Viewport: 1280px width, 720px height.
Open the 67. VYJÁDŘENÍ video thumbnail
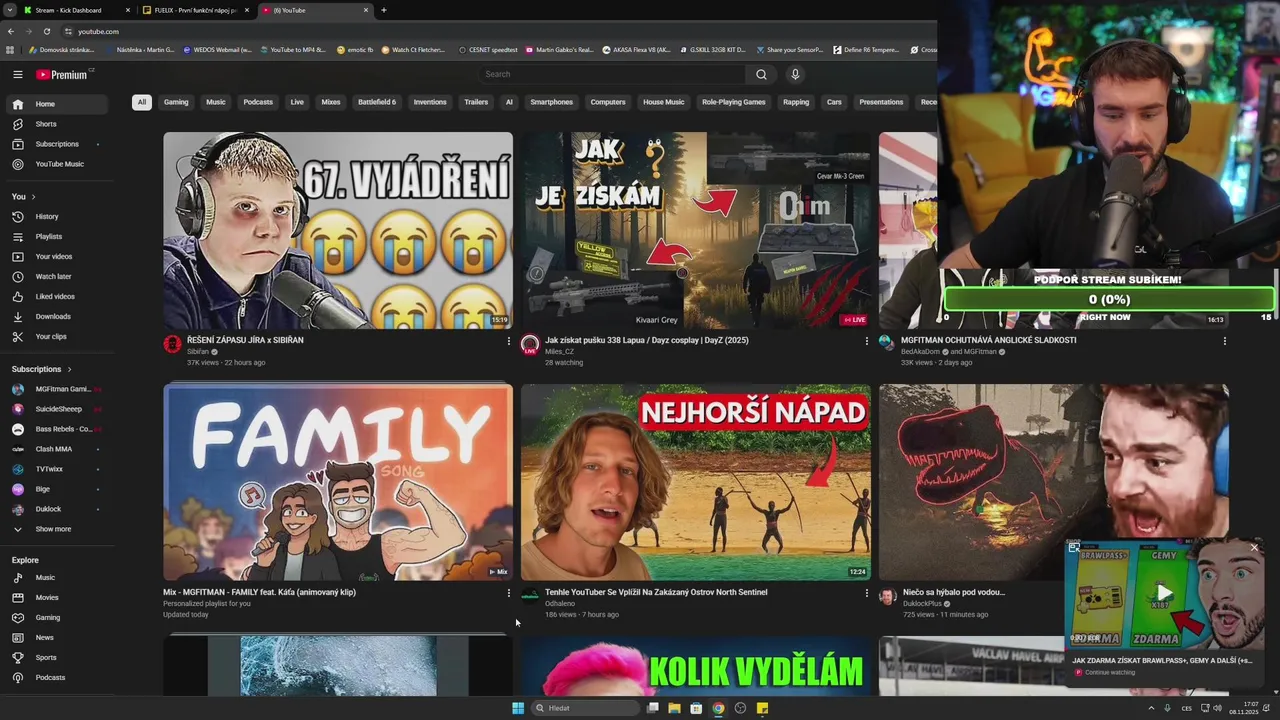click(x=338, y=230)
